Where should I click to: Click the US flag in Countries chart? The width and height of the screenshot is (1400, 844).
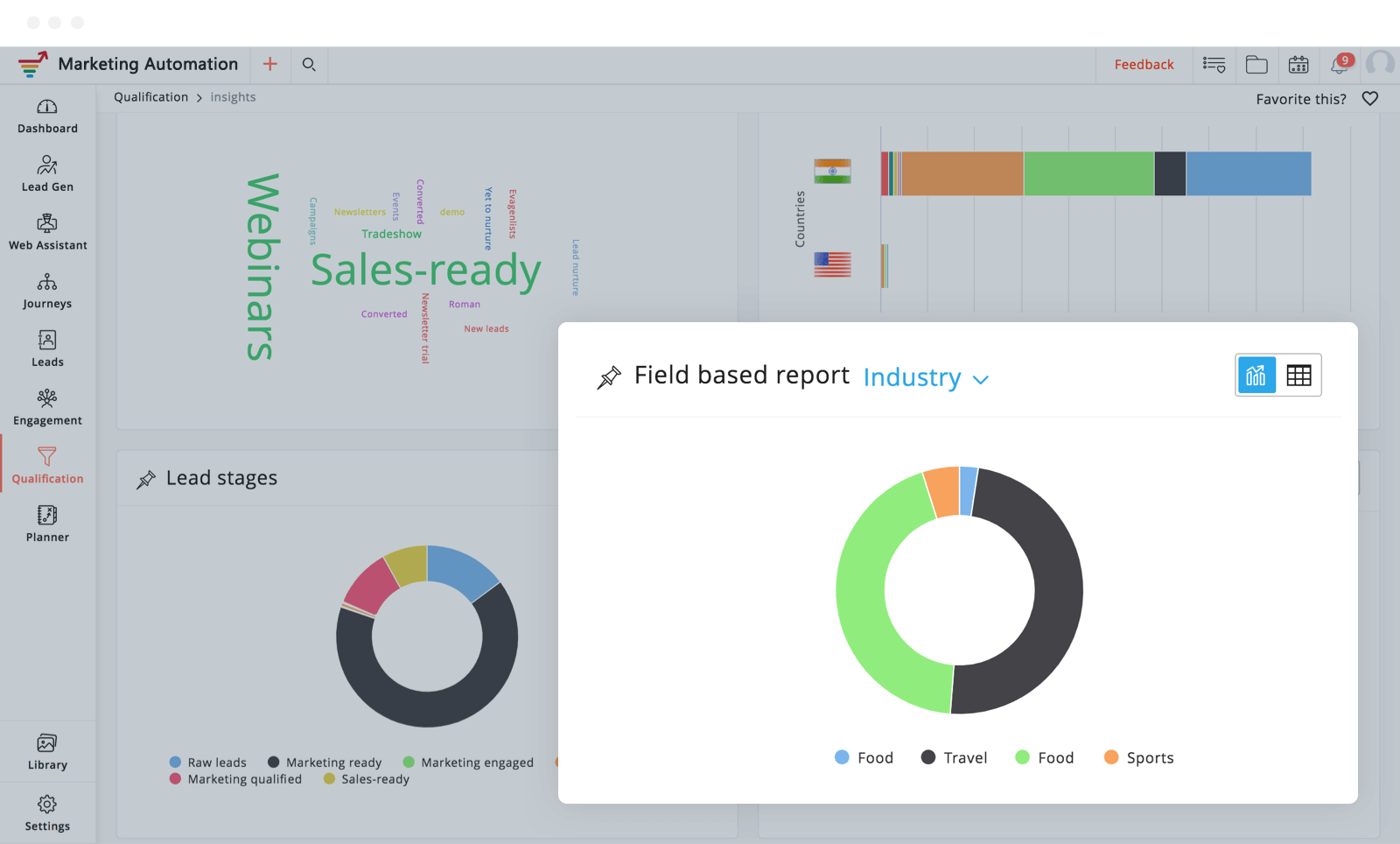coord(832,264)
